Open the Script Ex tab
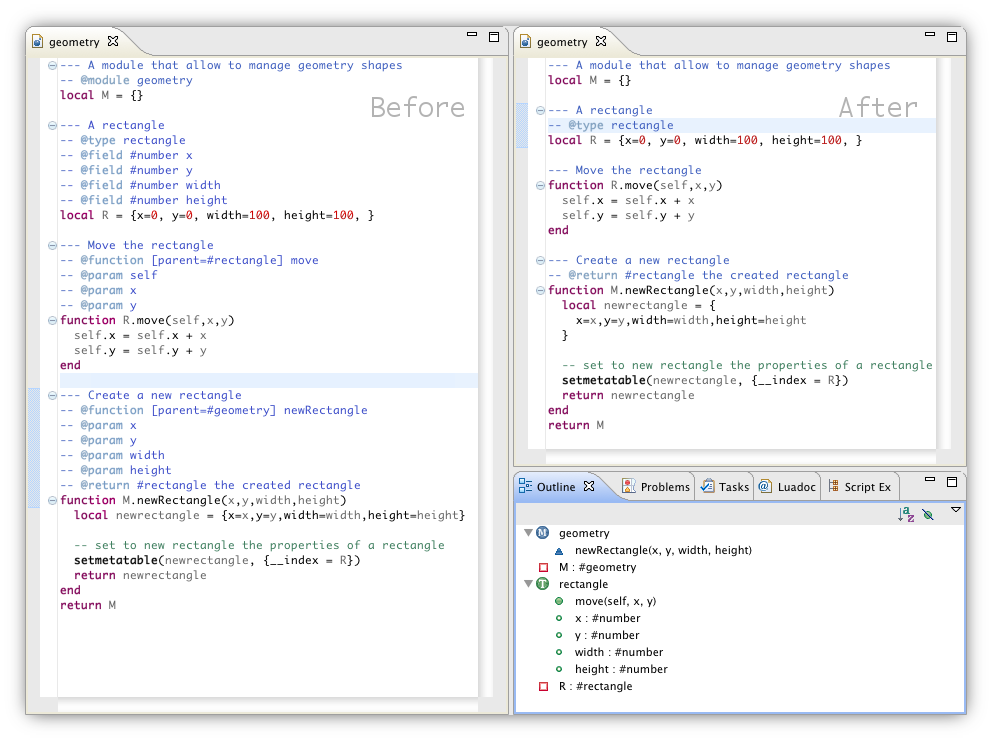 click(859, 486)
